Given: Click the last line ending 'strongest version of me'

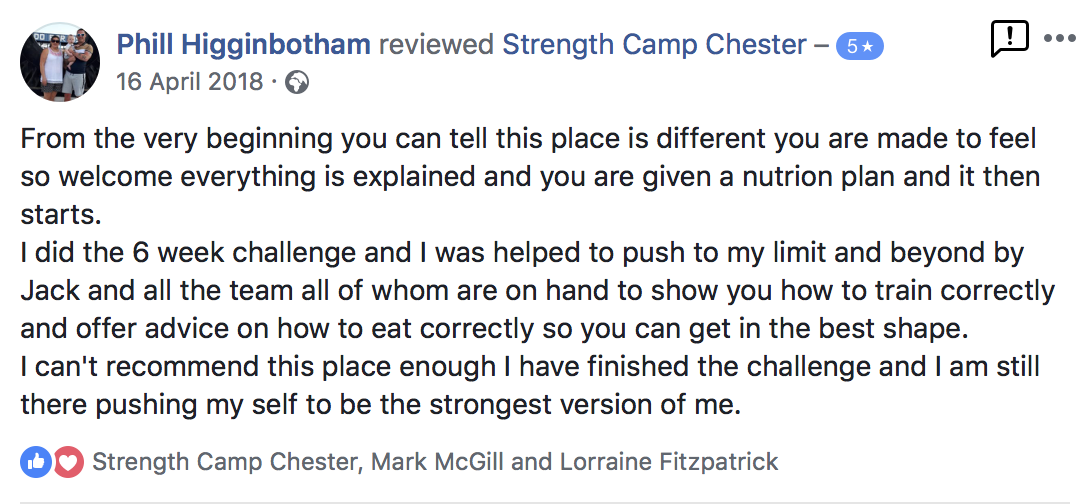Looking at the screenshot, I should click(381, 406).
